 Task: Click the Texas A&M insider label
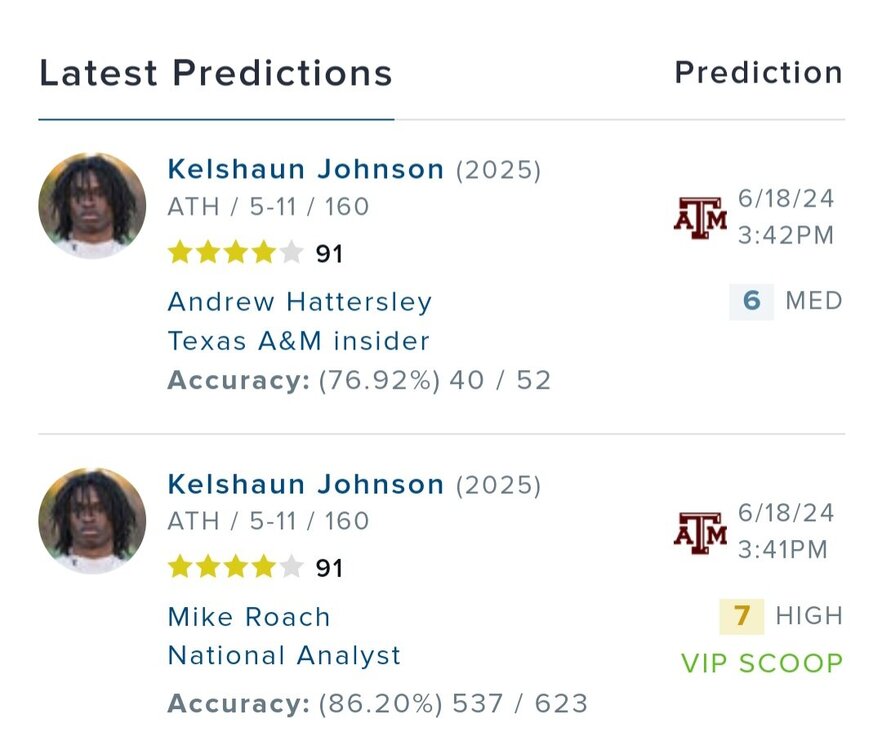coord(298,341)
